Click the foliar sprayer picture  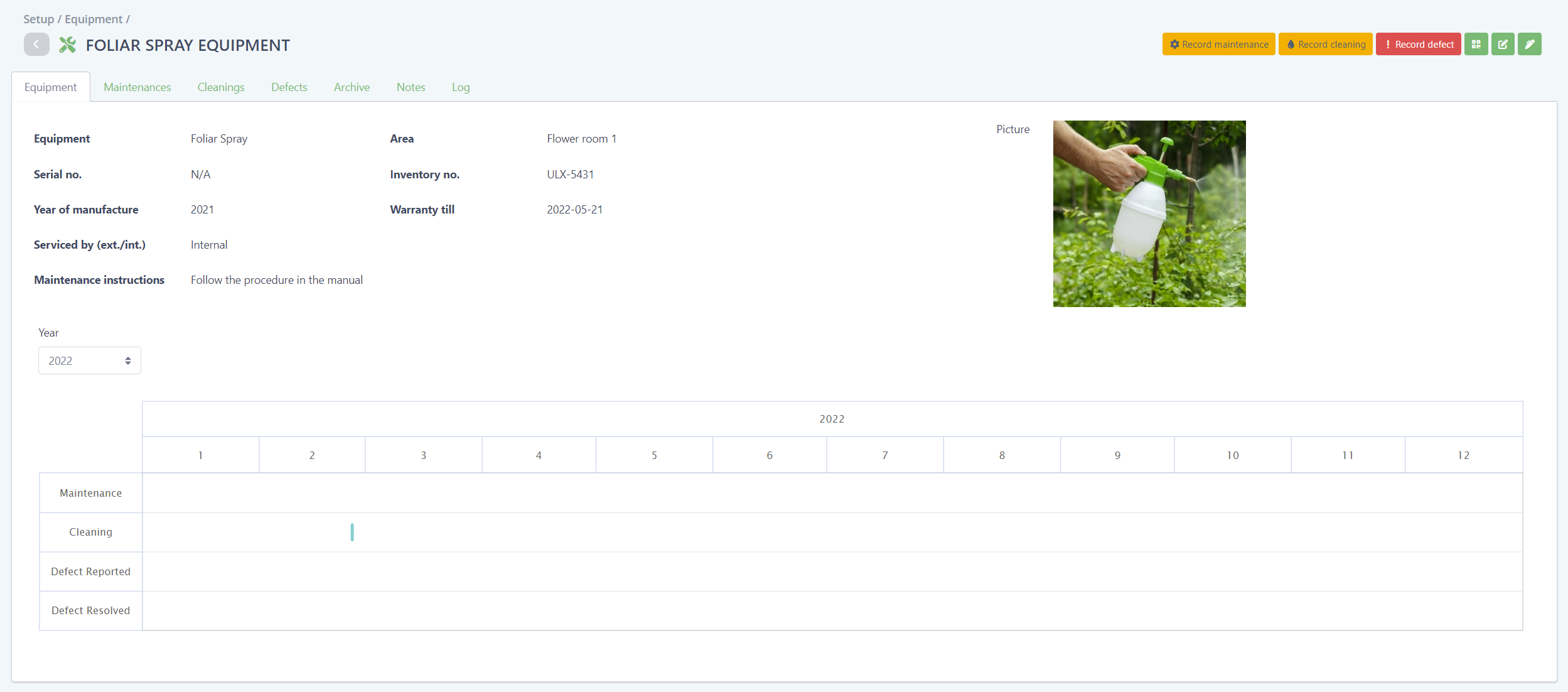[1149, 214]
